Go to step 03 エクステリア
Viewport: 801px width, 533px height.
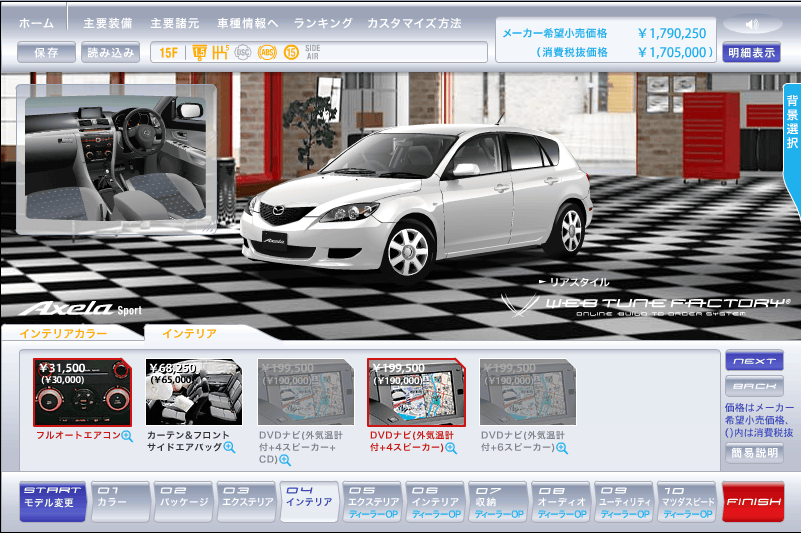coord(247,502)
